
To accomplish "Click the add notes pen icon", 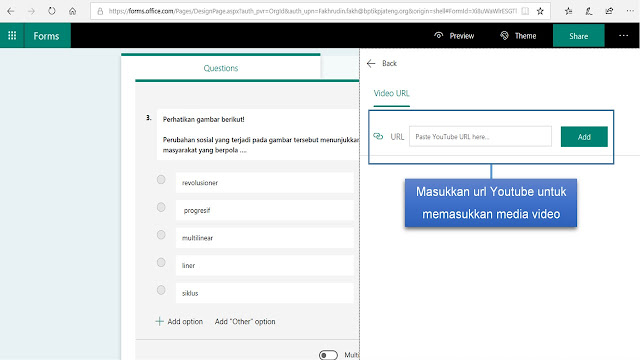I will [589, 11].
